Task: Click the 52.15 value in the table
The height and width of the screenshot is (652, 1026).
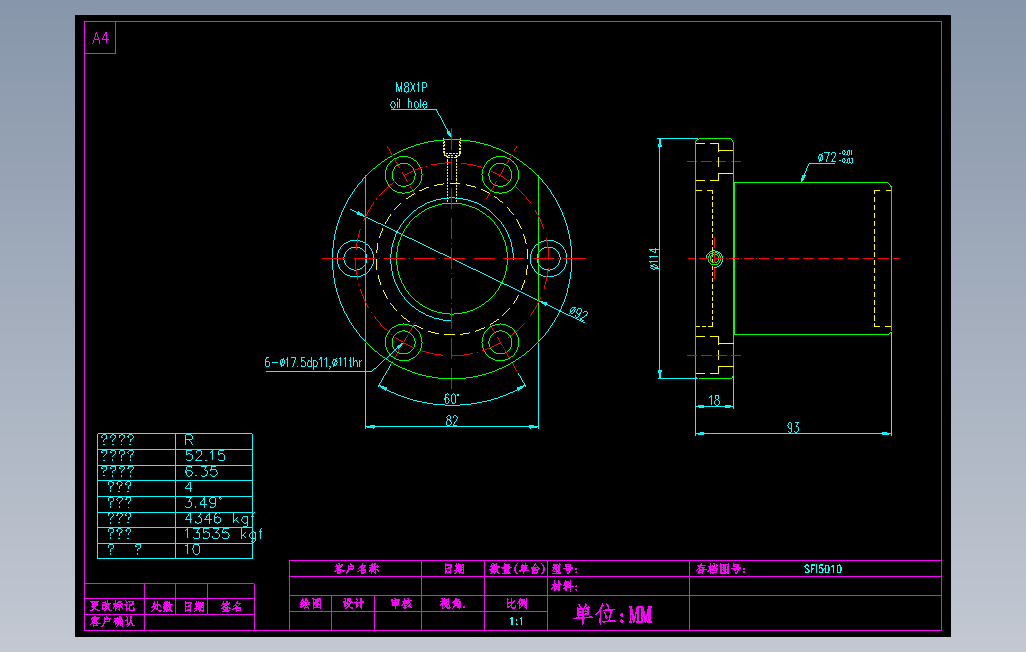Action: [x=205, y=456]
